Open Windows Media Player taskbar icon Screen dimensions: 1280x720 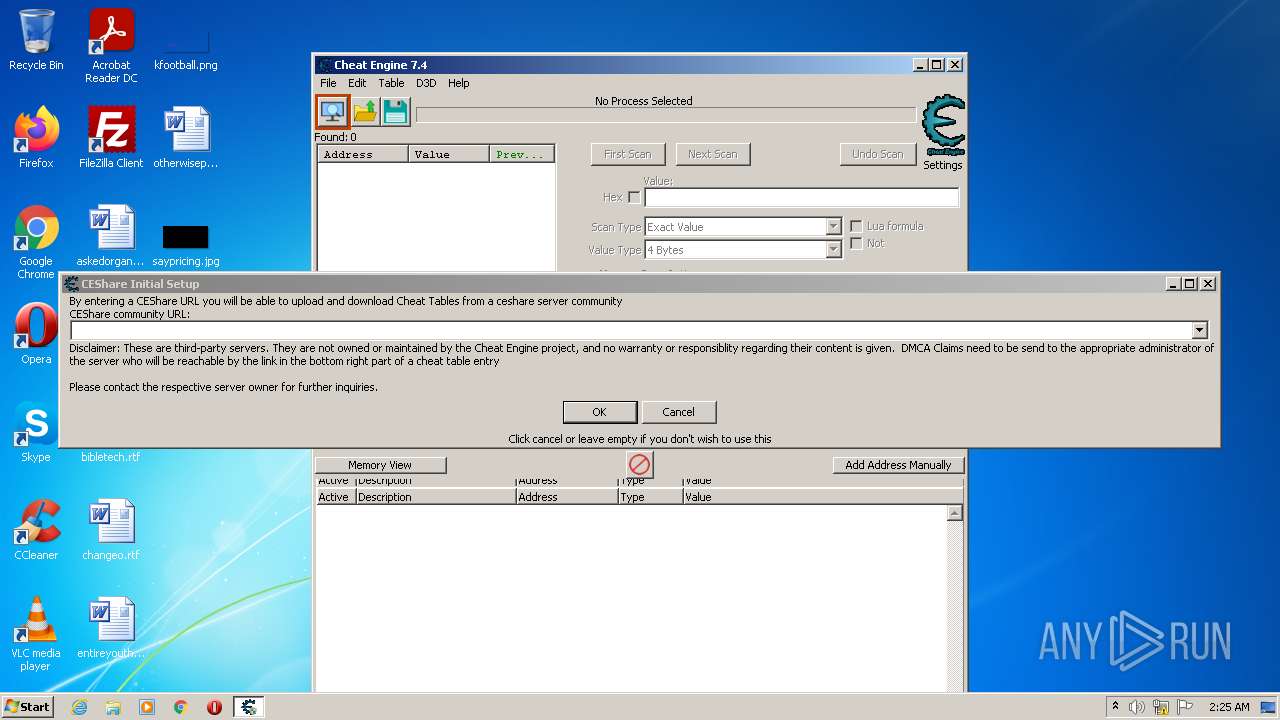tap(147, 707)
